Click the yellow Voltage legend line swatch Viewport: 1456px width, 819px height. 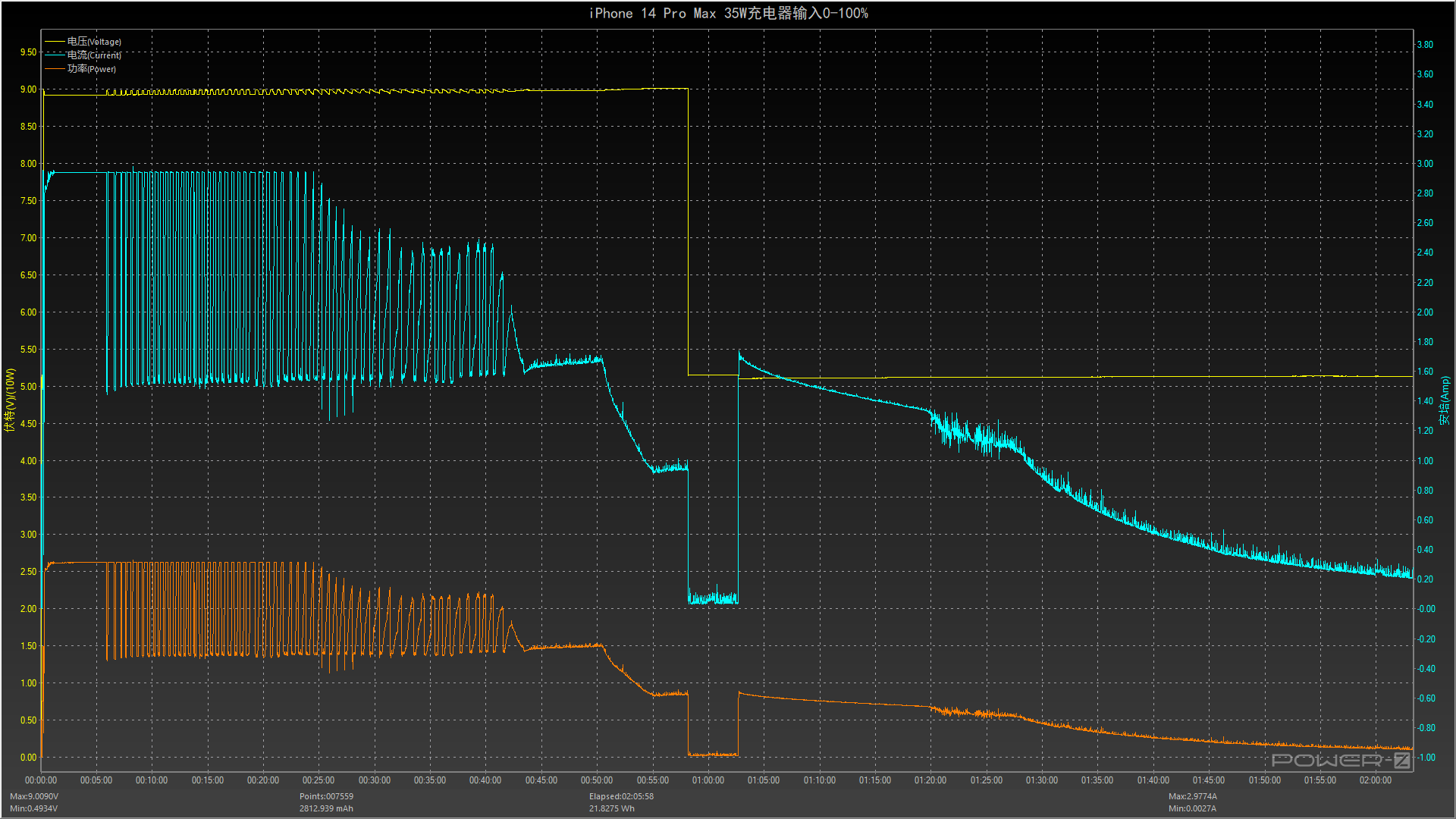[55, 42]
